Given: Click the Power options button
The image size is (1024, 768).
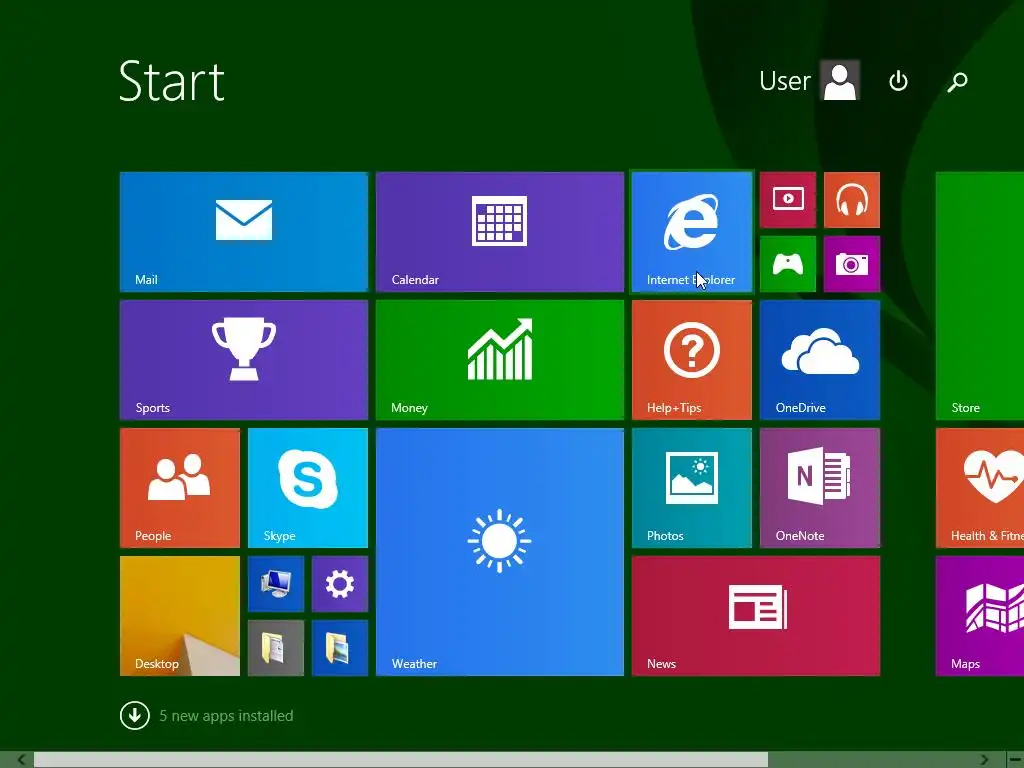Looking at the screenshot, I should point(899,81).
